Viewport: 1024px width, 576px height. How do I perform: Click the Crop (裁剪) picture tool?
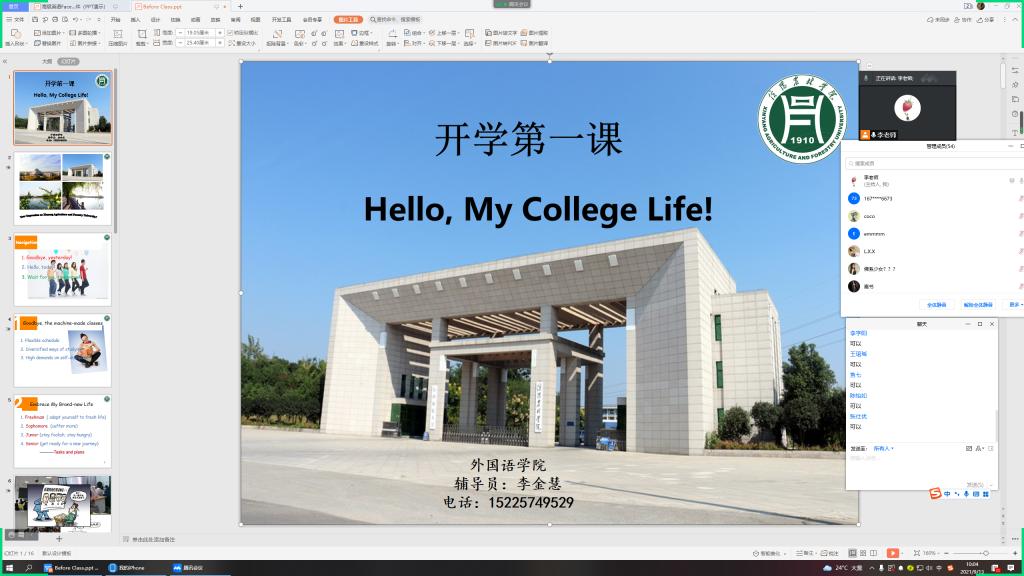[140, 38]
